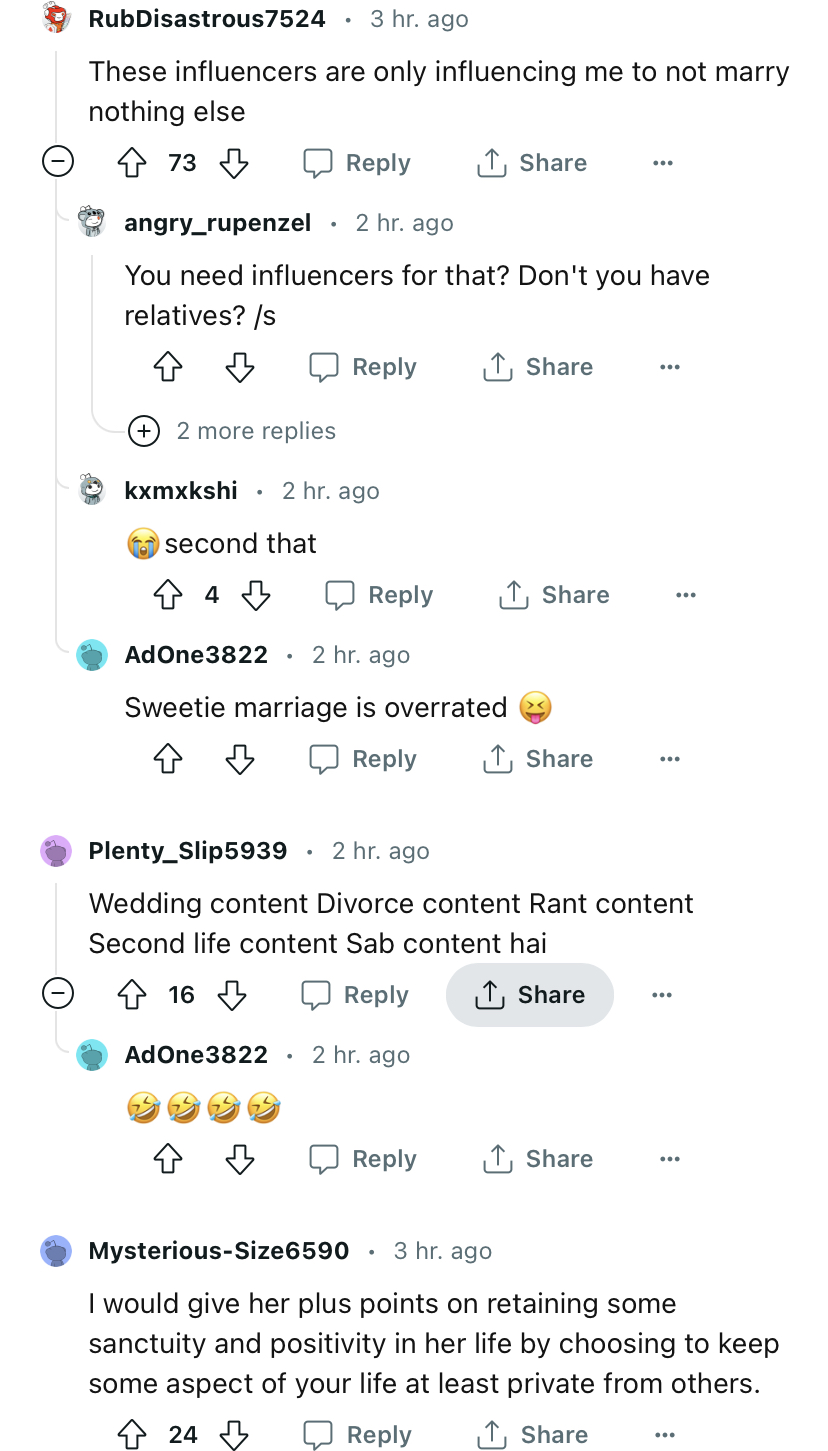Share Plenty_Slip5939's highlighted comment
828x1451 pixels.
[x=530, y=995]
